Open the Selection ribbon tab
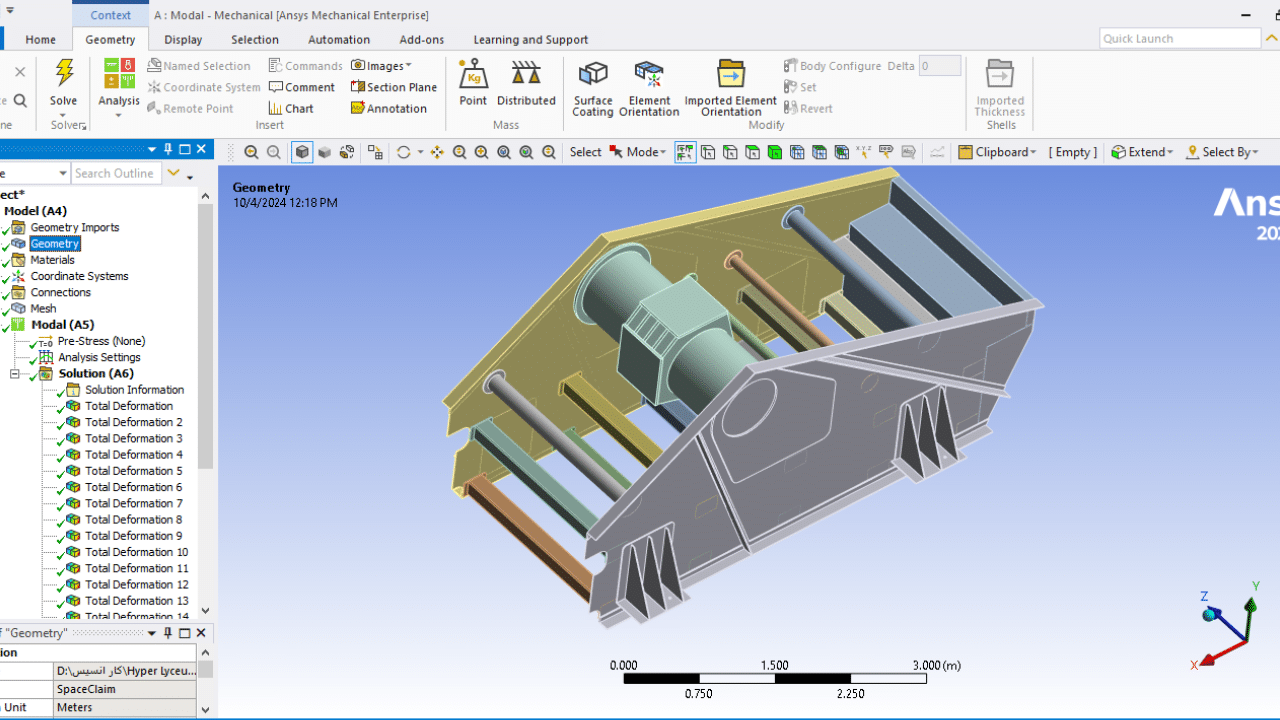The image size is (1280, 720). tap(255, 39)
